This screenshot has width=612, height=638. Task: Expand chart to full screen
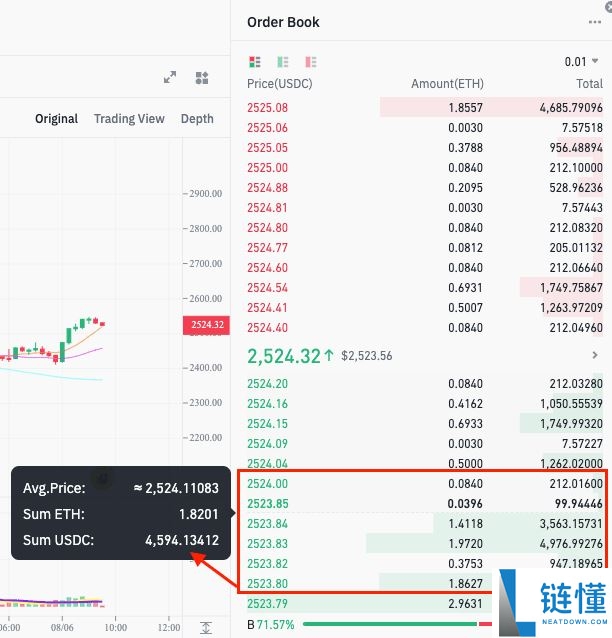(170, 77)
